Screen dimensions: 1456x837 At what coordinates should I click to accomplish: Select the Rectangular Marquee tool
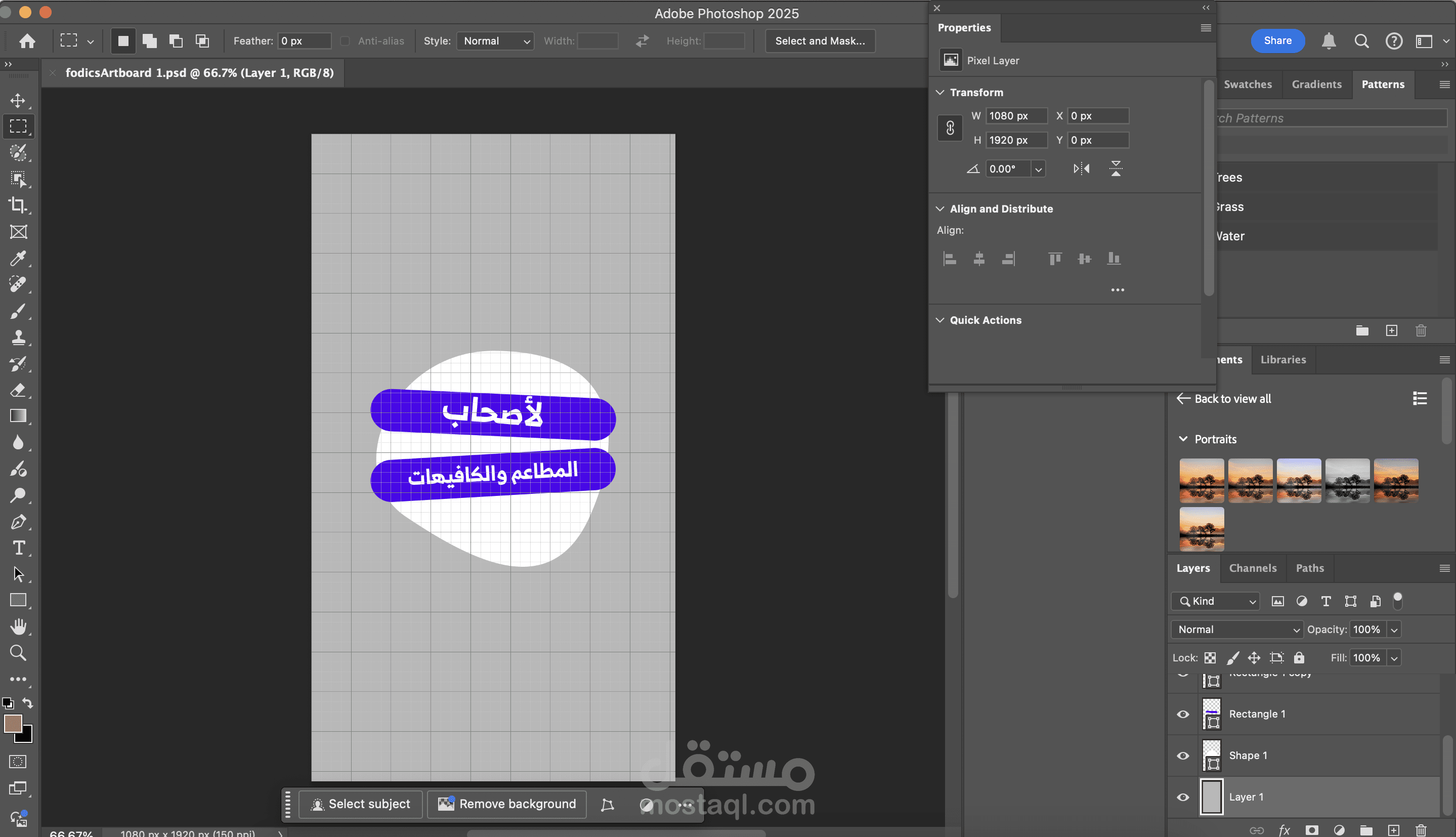(x=18, y=127)
